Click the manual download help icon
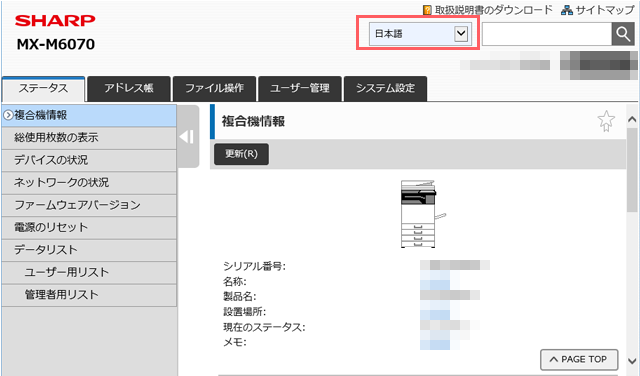Screen dimensions: 640x376 427,10
